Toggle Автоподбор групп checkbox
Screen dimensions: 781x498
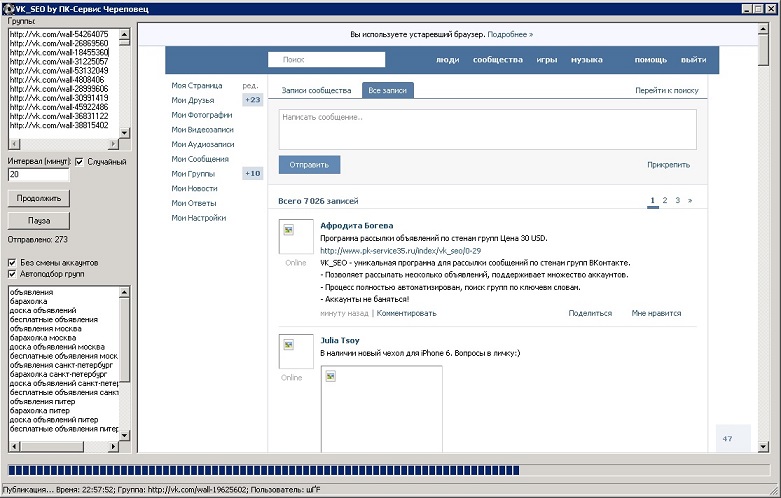pyautogui.click(x=12, y=274)
